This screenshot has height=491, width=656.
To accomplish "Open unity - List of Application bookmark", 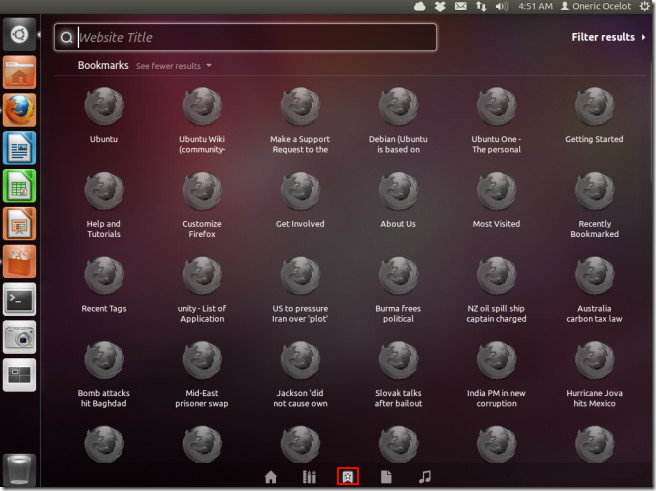I will coord(202,290).
